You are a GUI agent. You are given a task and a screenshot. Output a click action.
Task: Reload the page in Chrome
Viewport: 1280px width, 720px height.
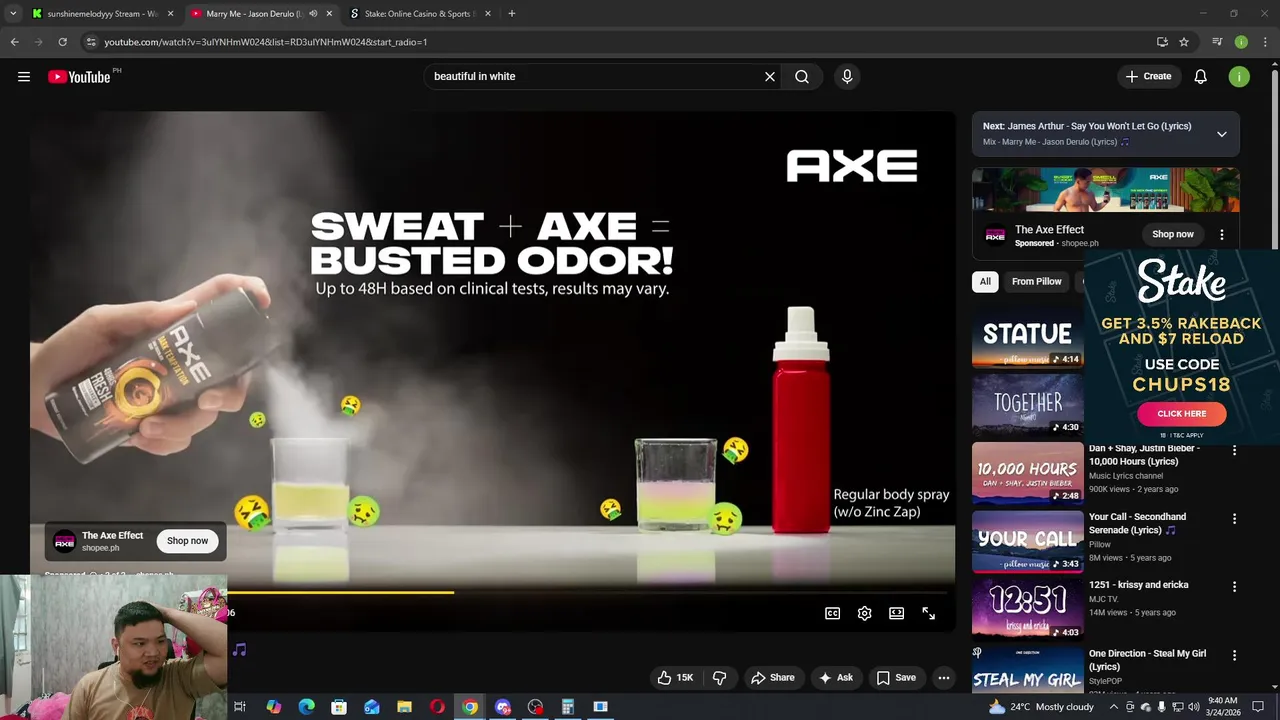(62, 42)
